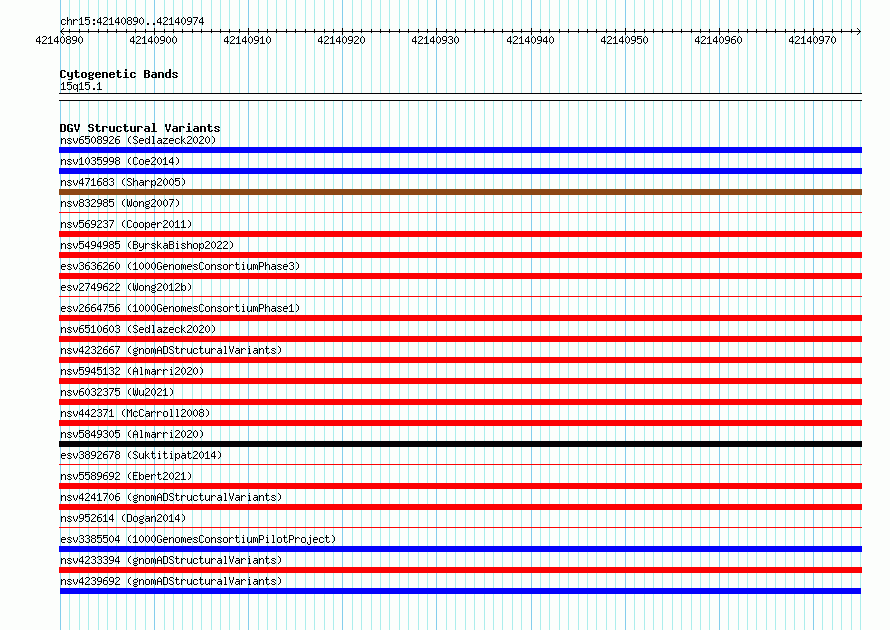Click ruler position 42140960
Viewport: 890px width, 630px height.
coord(718,40)
